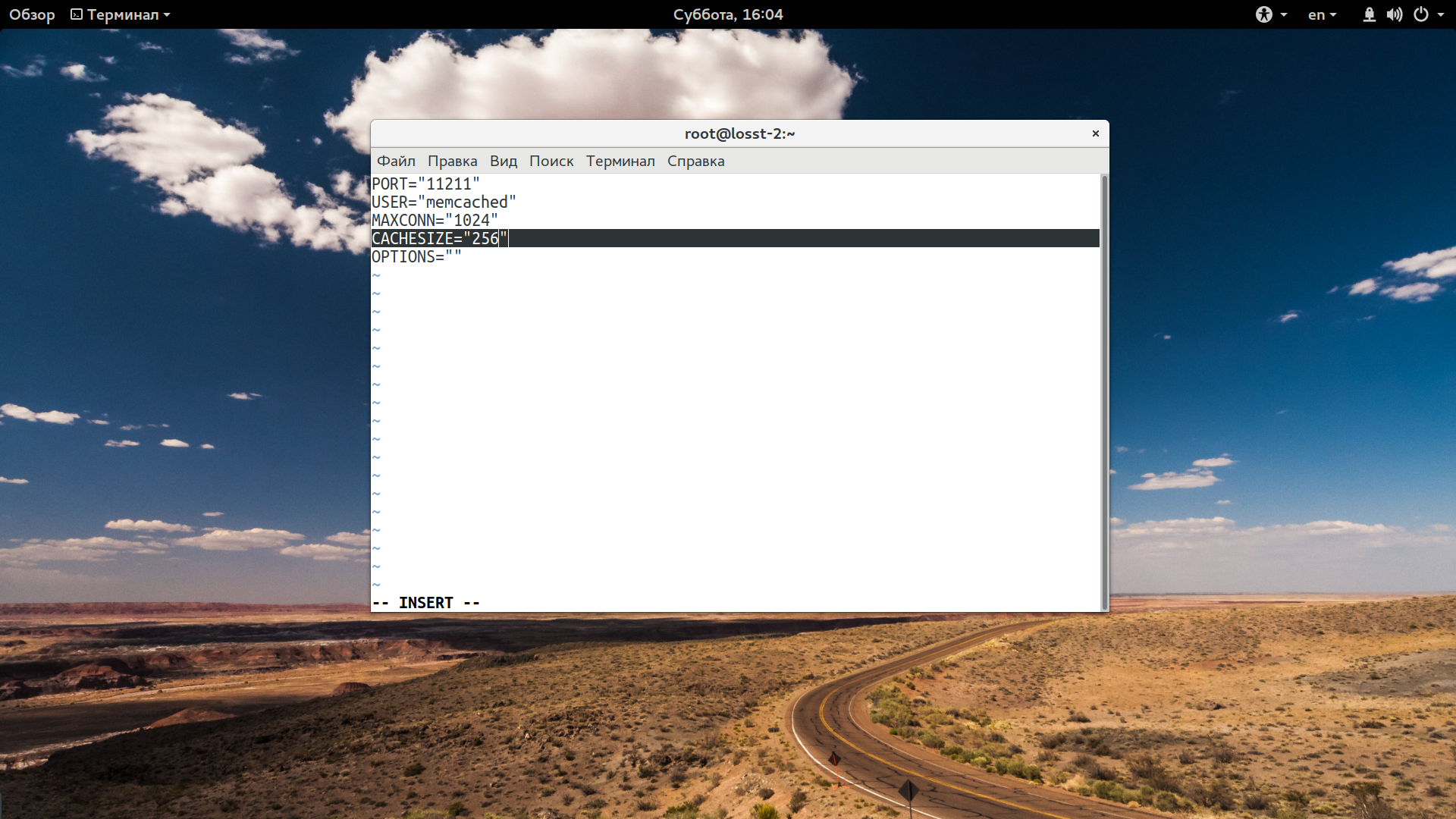Open the Поиск menu

(551, 161)
